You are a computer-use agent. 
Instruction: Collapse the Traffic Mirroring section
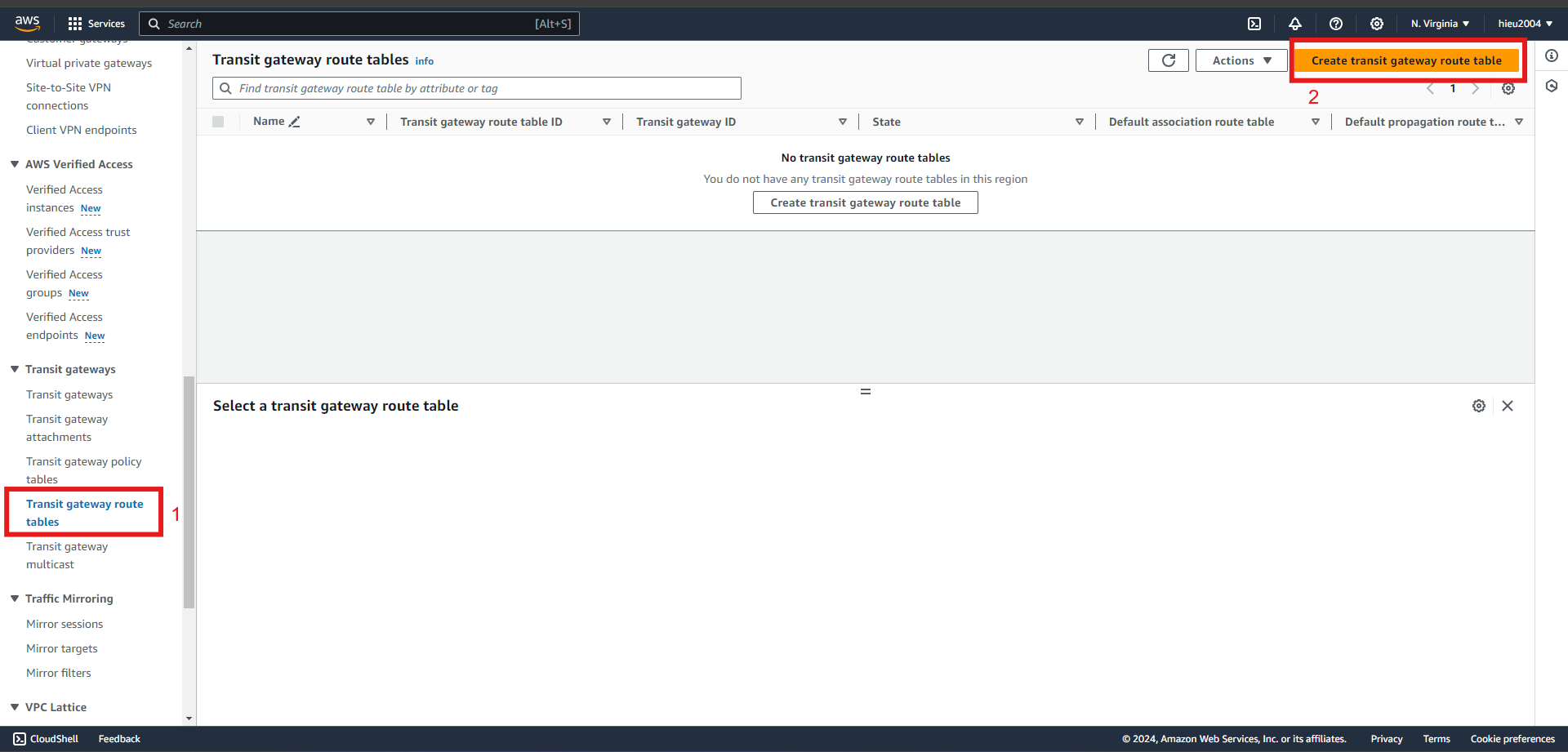click(15, 598)
